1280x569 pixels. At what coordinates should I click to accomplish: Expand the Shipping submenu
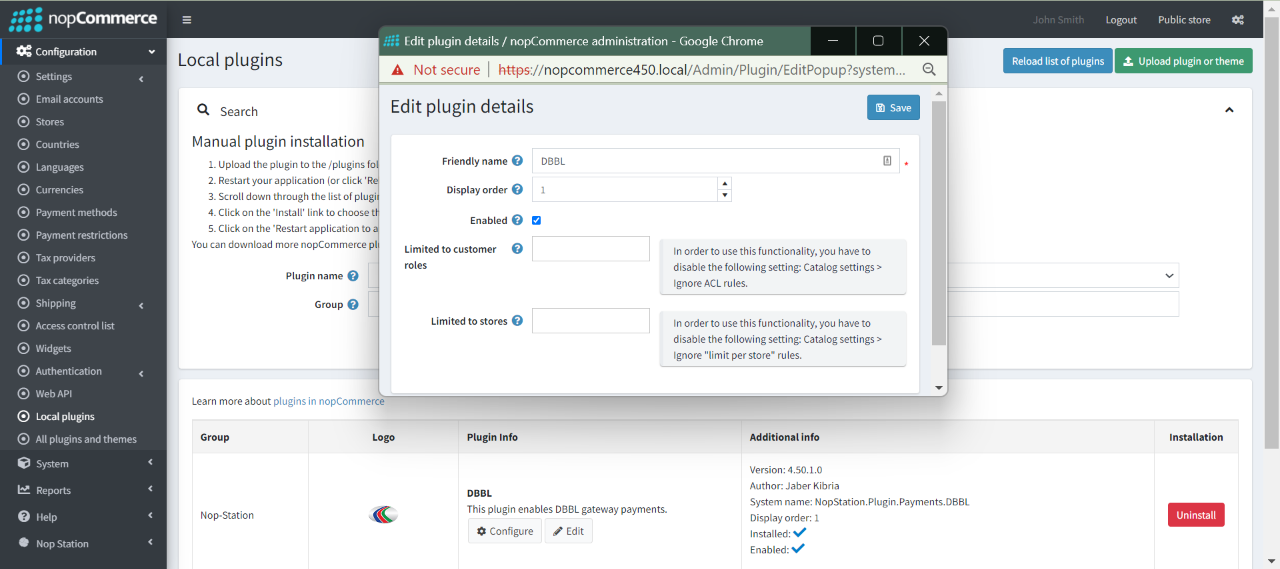coord(141,304)
